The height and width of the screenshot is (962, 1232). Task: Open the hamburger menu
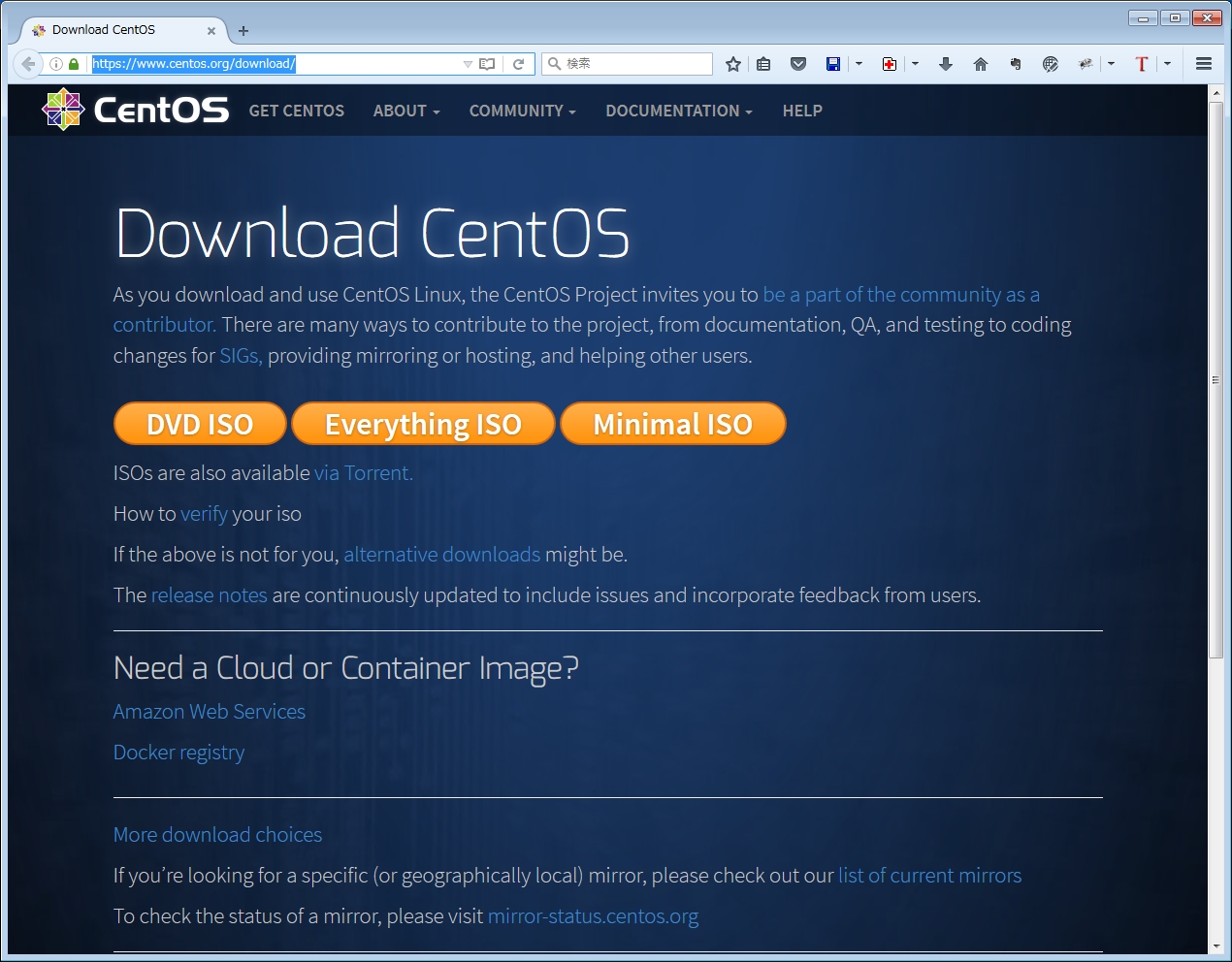(1204, 64)
